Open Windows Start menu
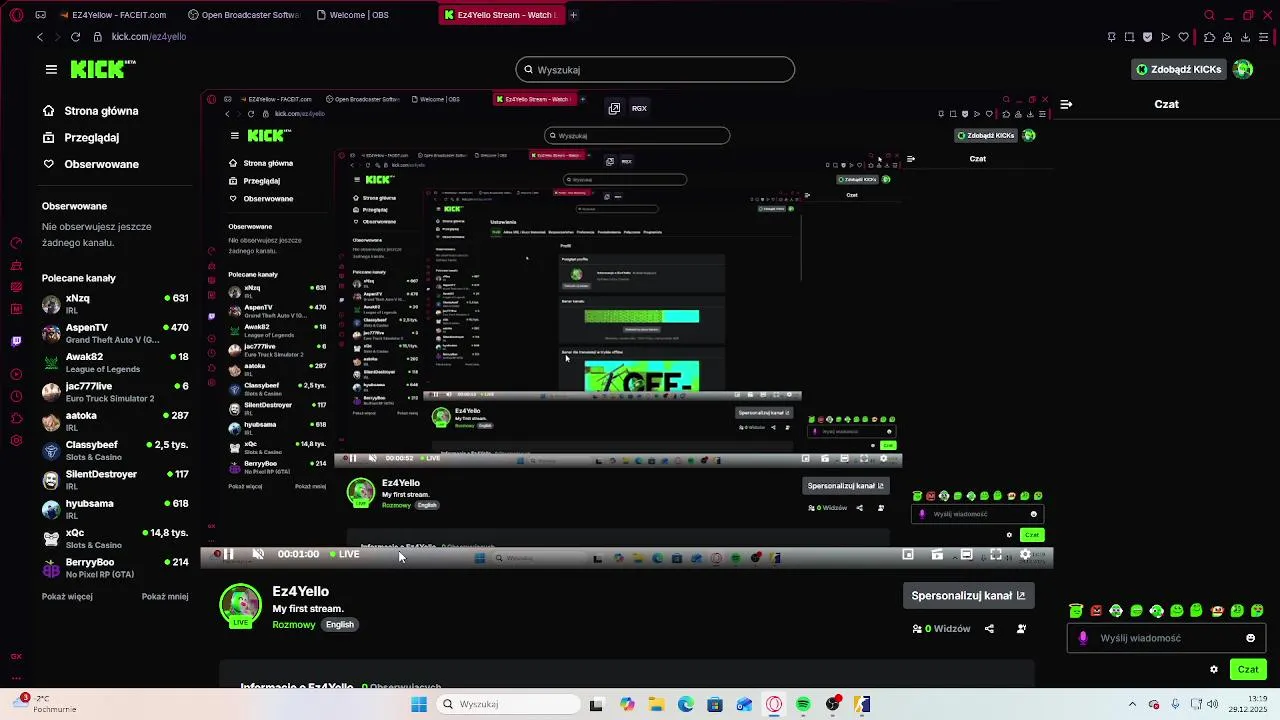The height and width of the screenshot is (720, 1280). point(419,704)
